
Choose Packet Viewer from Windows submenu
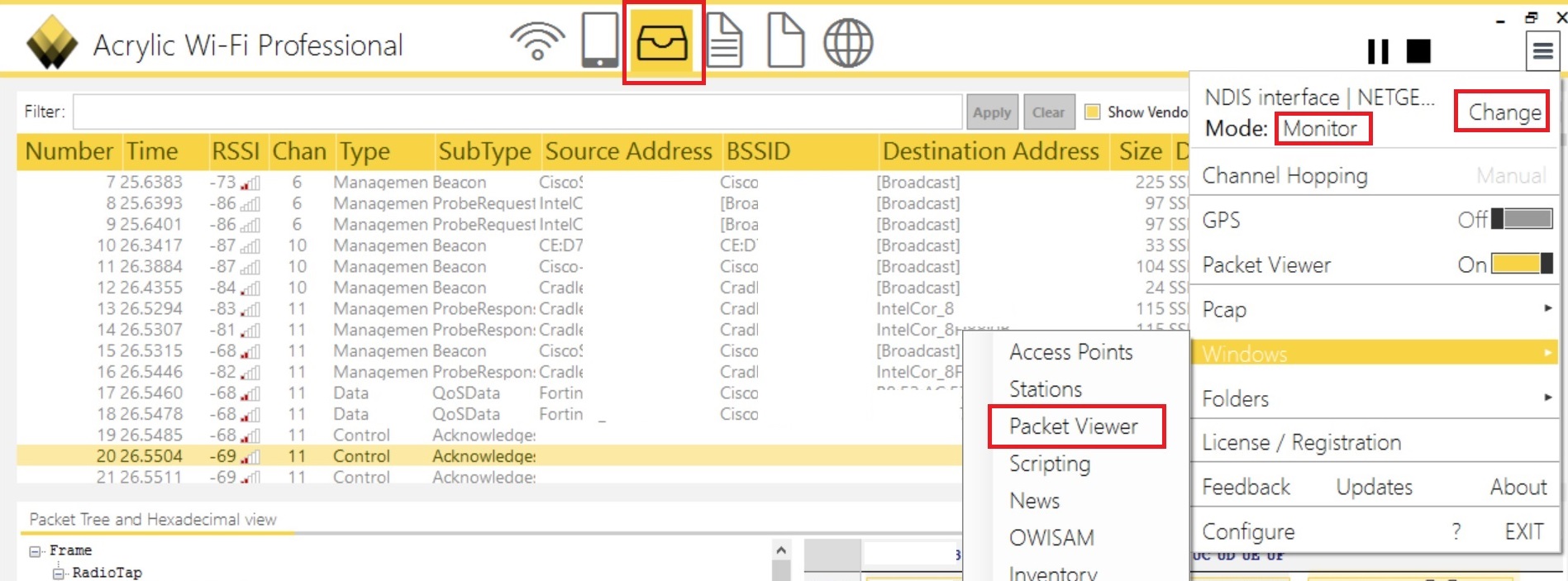[x=1074, y=426]
